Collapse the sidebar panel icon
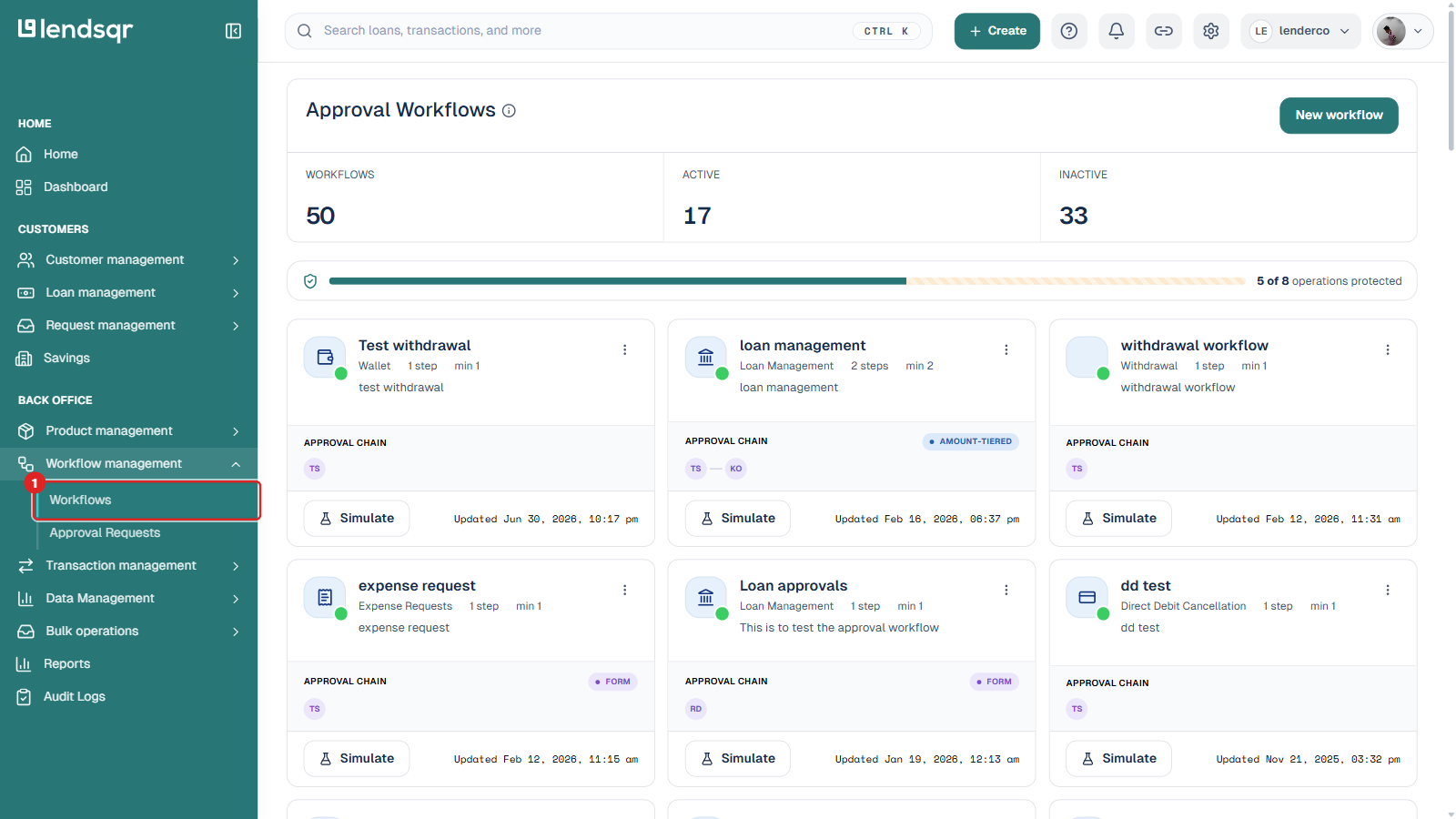Viewport: 1456px width, 819px height. pyautogui.click(x=233, y=31)
